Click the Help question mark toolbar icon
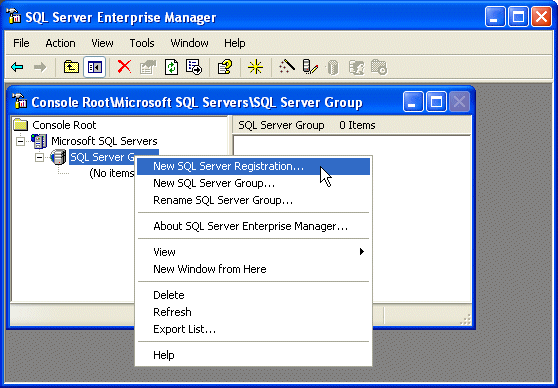Screen dimensions: 558x388 point(225,67)
